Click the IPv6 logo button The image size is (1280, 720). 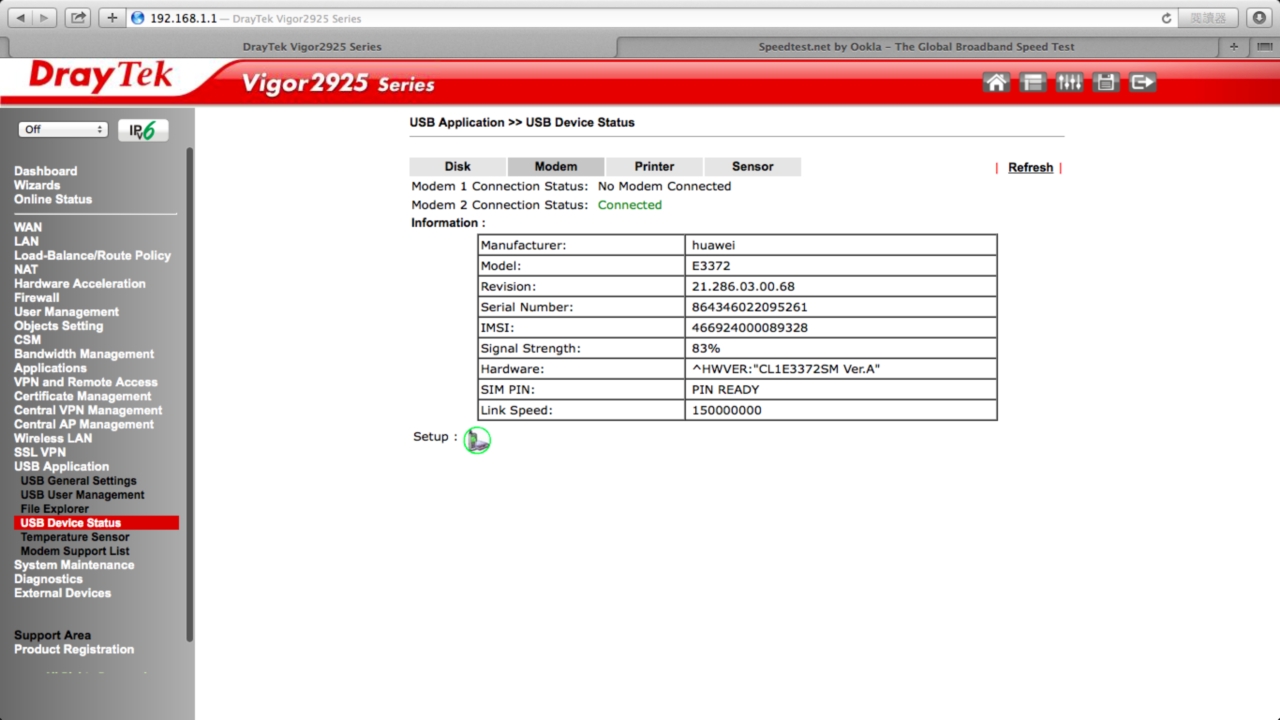(x=143, y=130)
